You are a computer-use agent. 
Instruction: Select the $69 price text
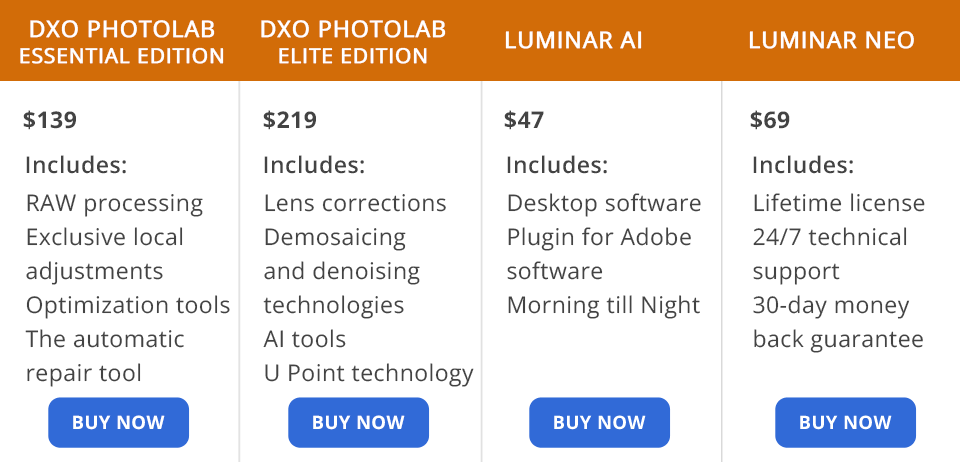point(770,121)
